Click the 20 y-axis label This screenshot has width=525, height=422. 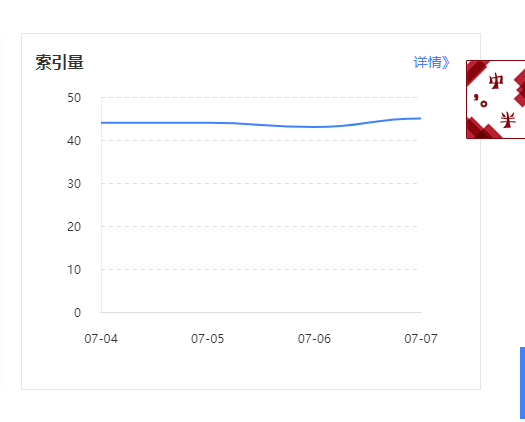click(x=74, y=227)
